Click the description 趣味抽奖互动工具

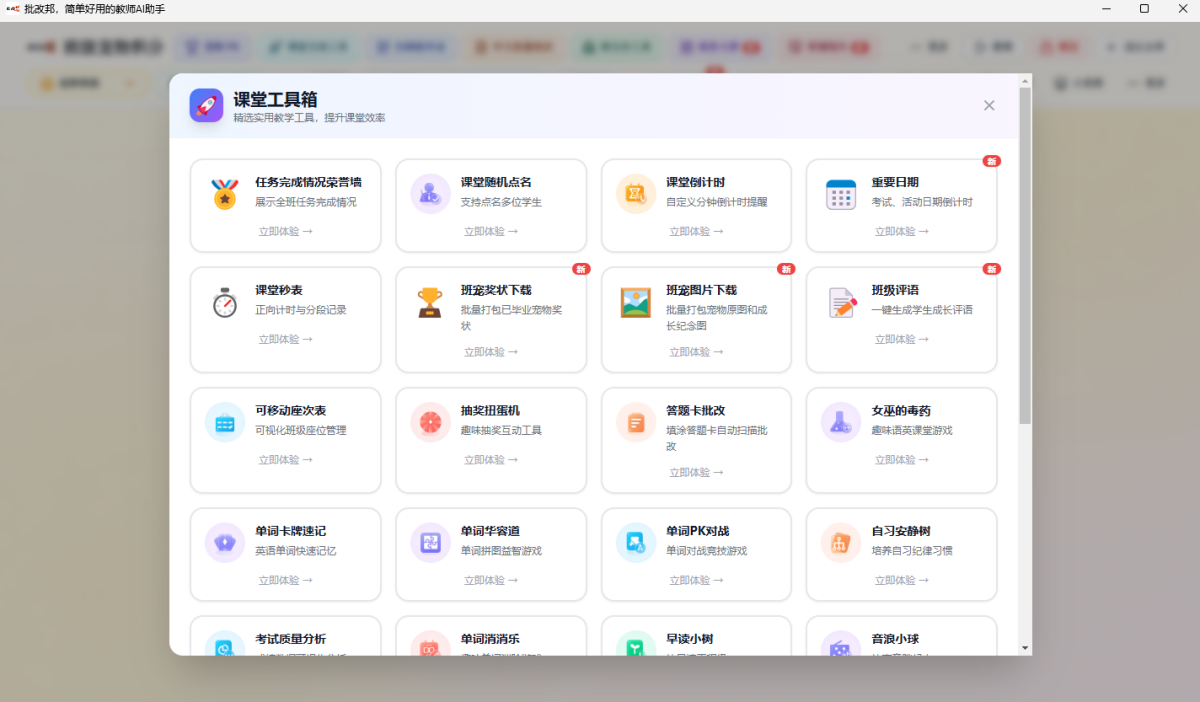coord(501,430)
